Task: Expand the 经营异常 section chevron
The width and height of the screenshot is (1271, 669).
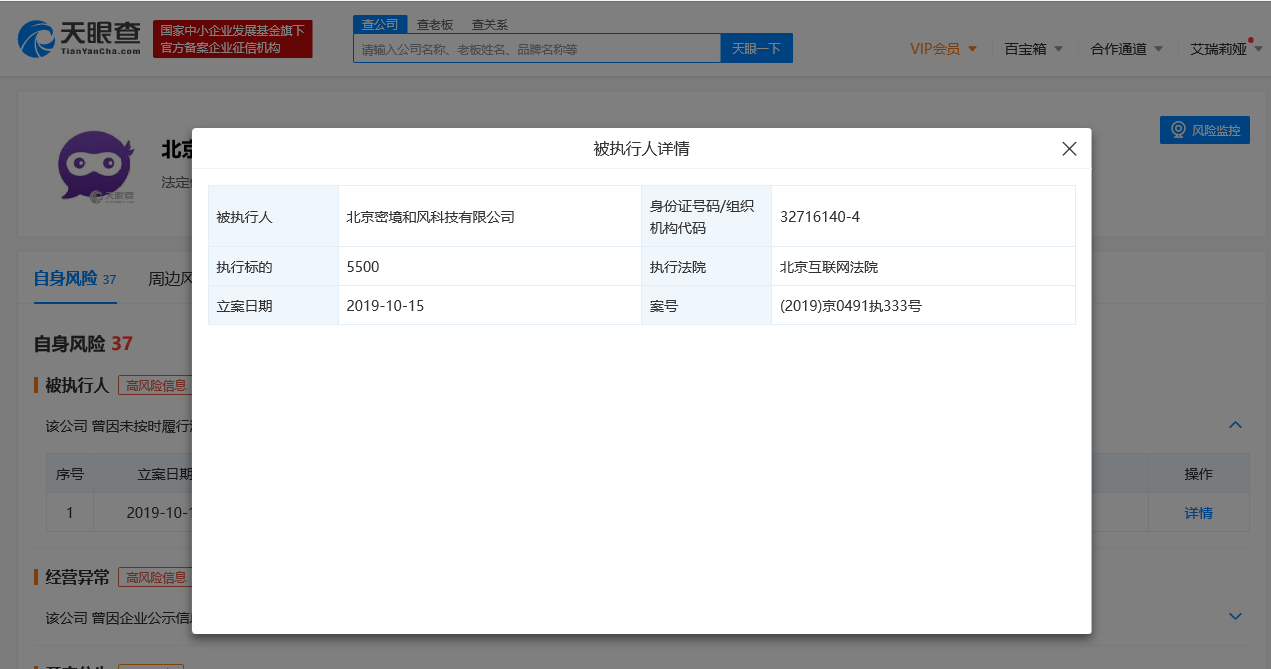Action: (1235, 617)
